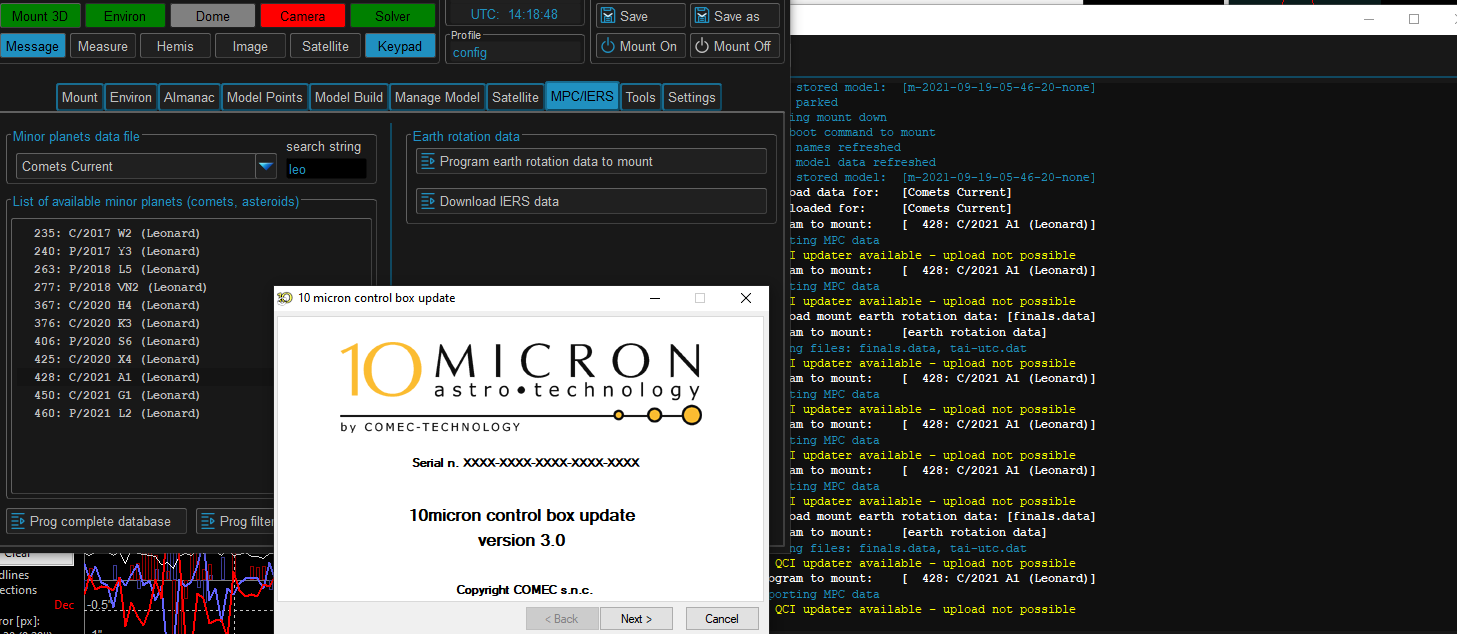Minimize the 10 micron control box update dialog

[x=655, y=298]
